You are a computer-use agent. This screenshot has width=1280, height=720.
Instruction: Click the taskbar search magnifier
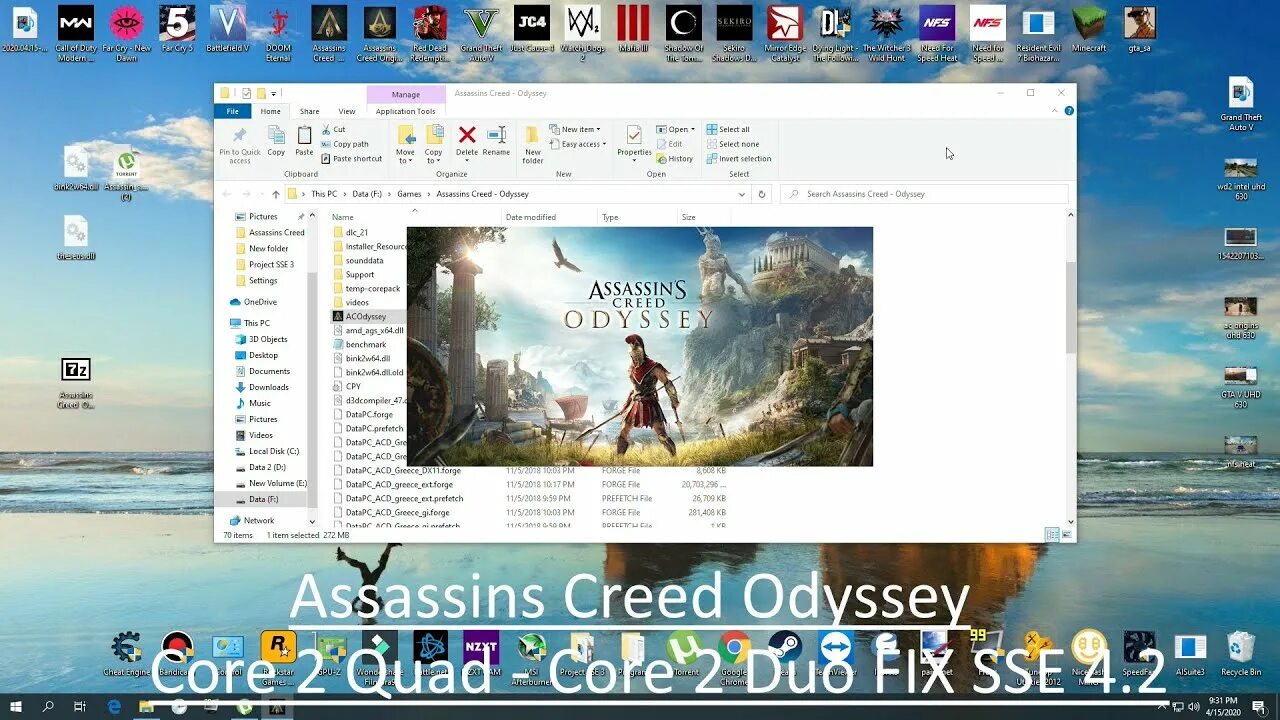48,706
